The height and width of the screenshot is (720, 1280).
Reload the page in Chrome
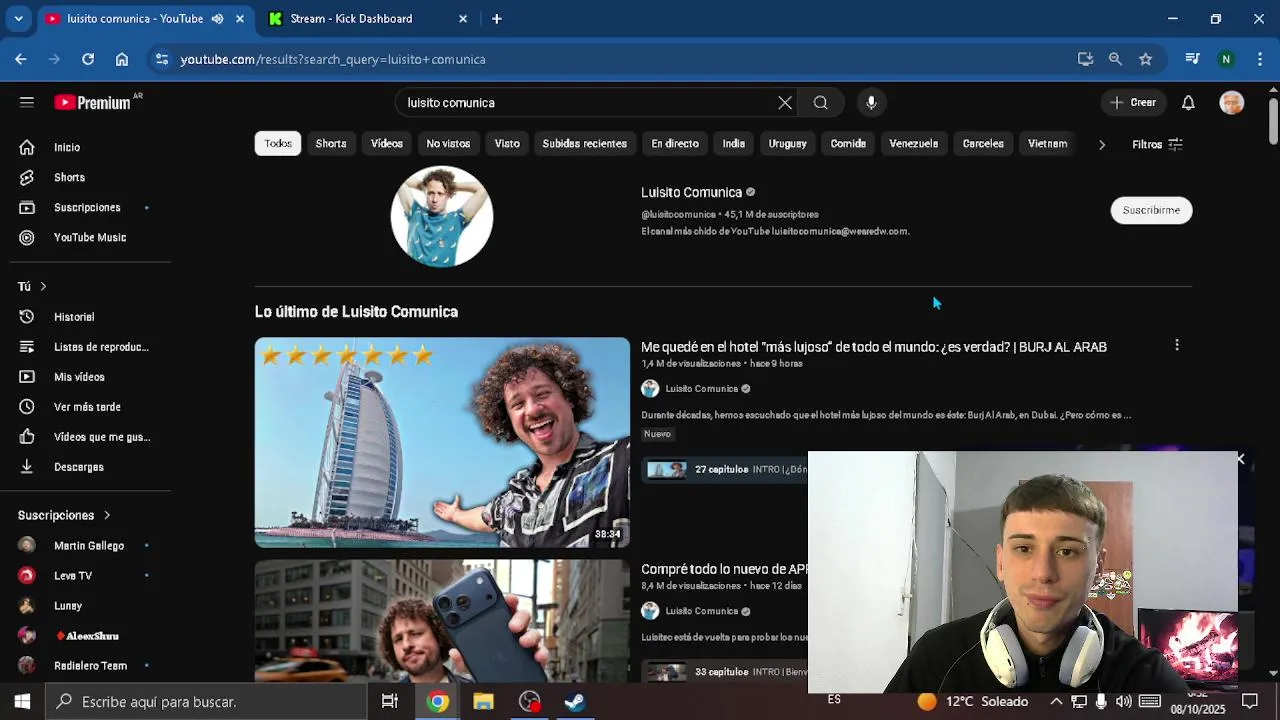pos(88,59)
